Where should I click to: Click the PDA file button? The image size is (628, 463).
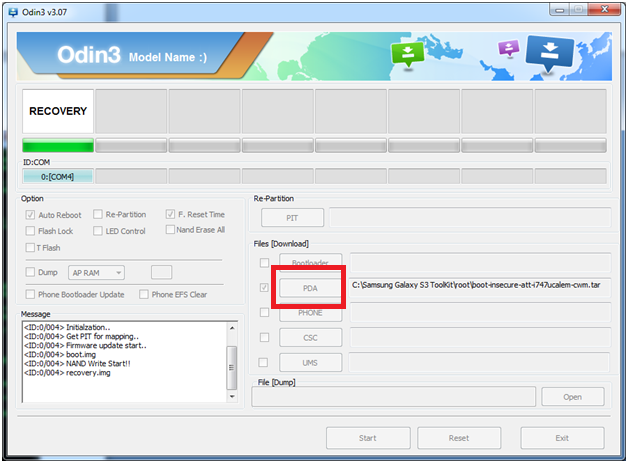(310, 288)
